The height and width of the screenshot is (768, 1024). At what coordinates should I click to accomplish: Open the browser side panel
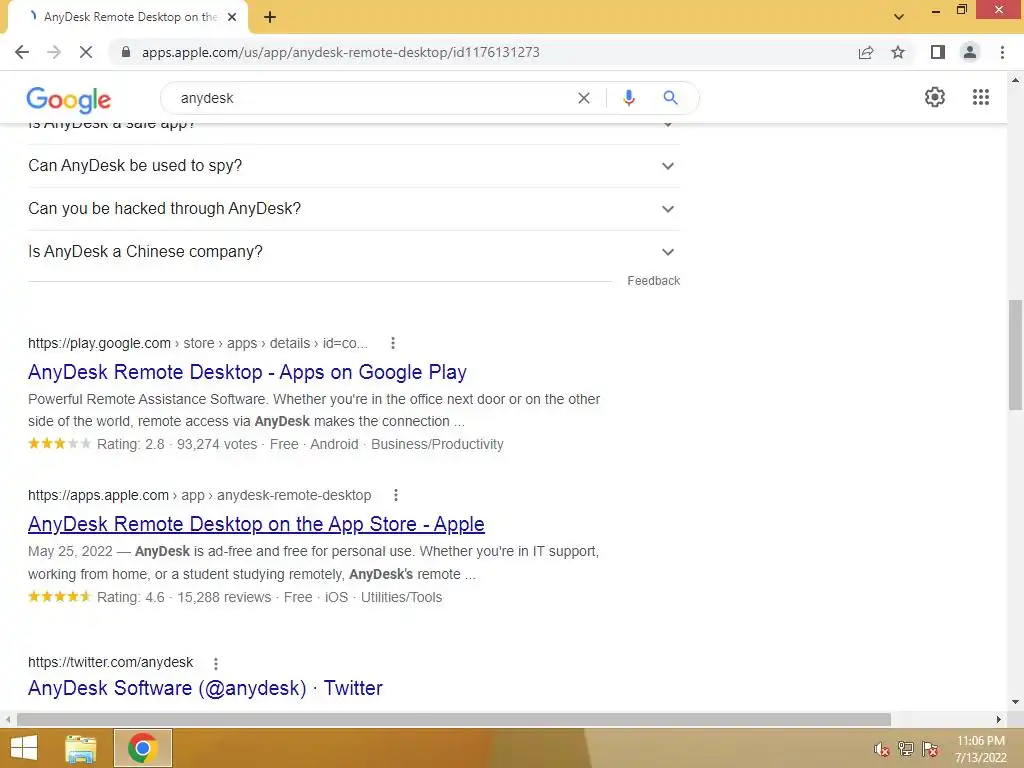(938, 52)
